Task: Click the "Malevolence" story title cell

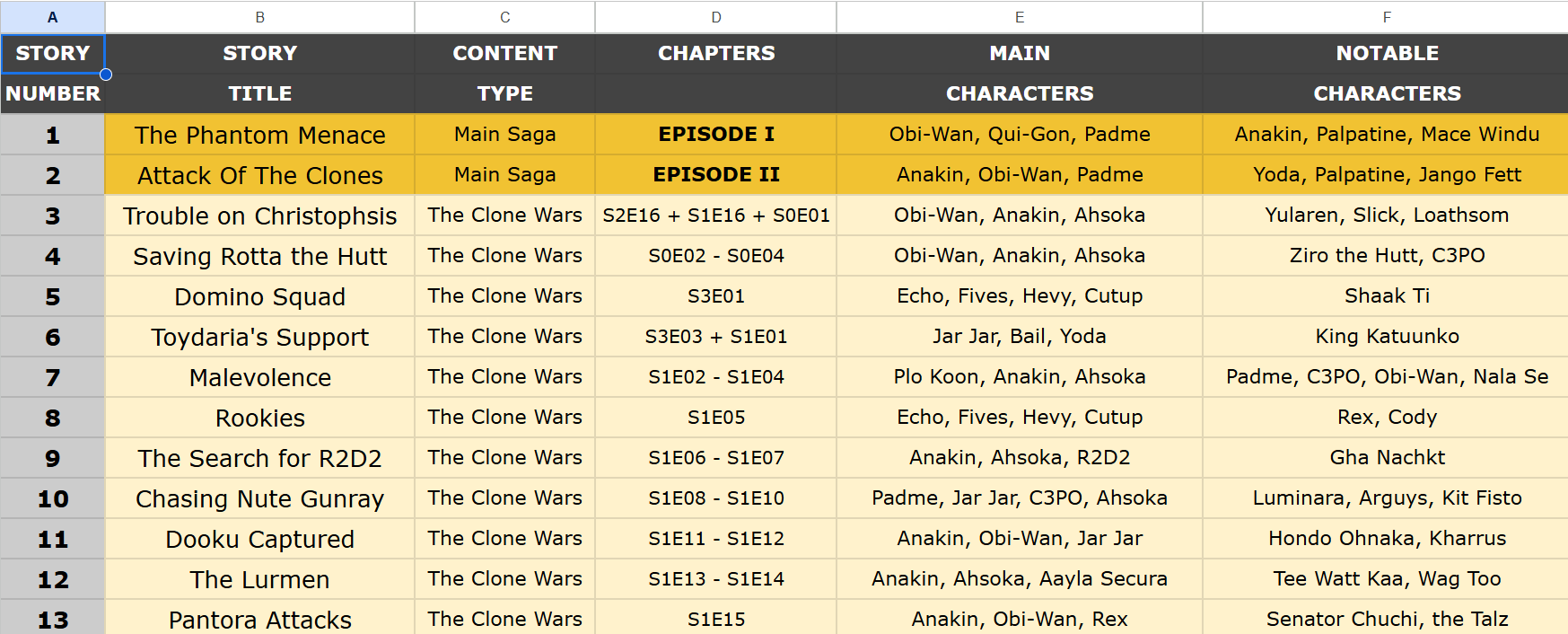Action: coord(259,377)
